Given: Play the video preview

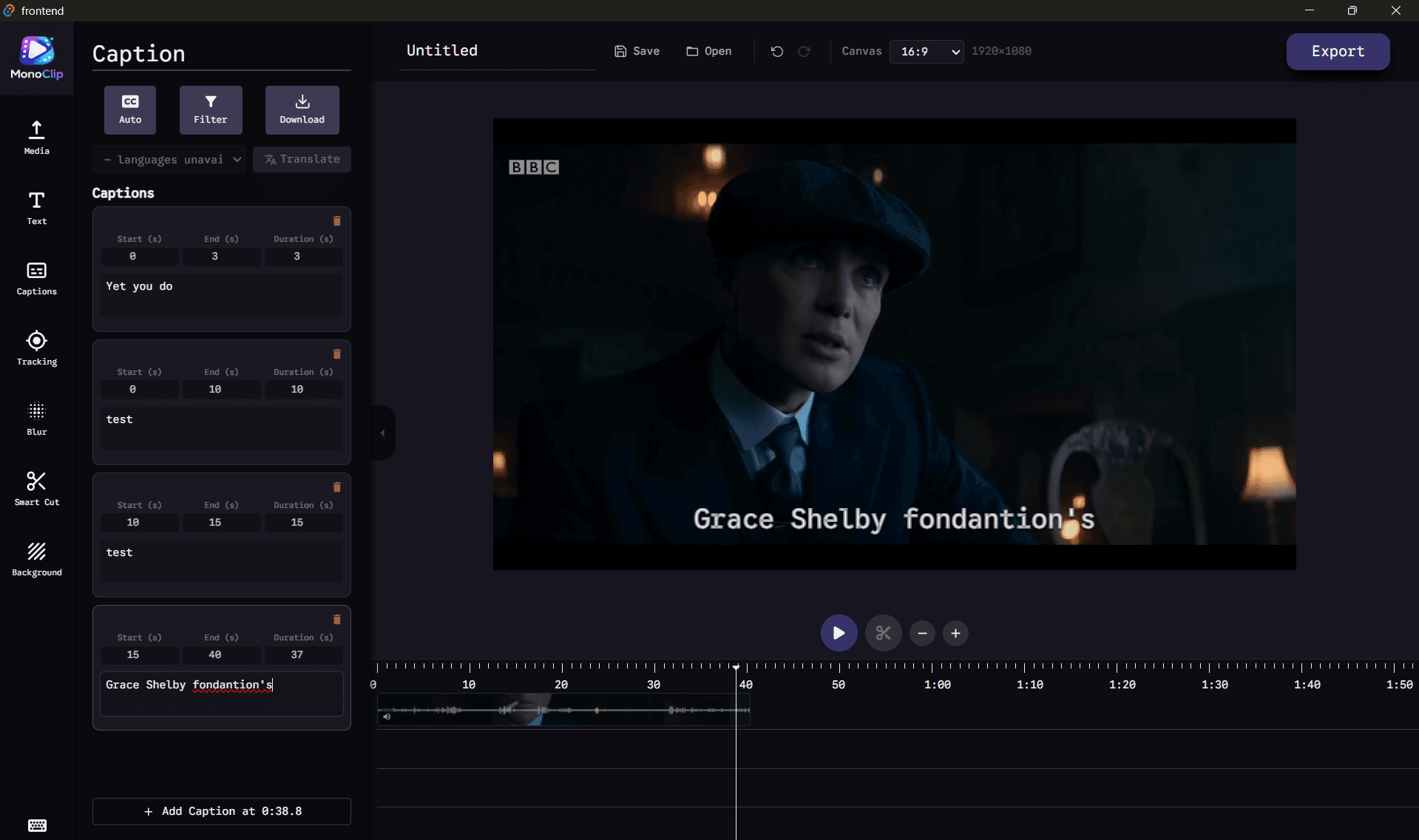Looking at the screenshot, I should click(x=839, y=633).
